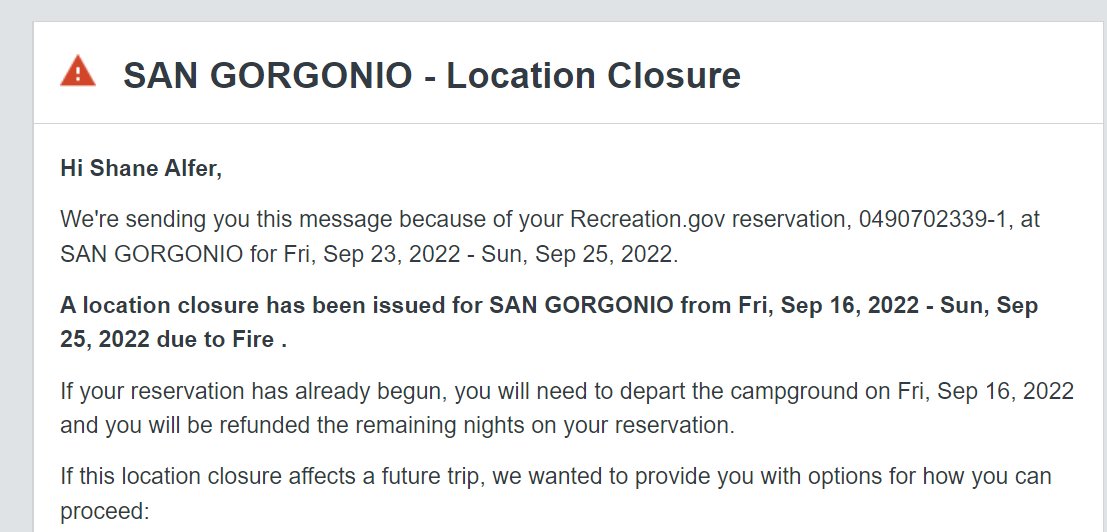
Task: Click the SAN GORGONIO - Location Closure heading
Action: click(431, 75)
